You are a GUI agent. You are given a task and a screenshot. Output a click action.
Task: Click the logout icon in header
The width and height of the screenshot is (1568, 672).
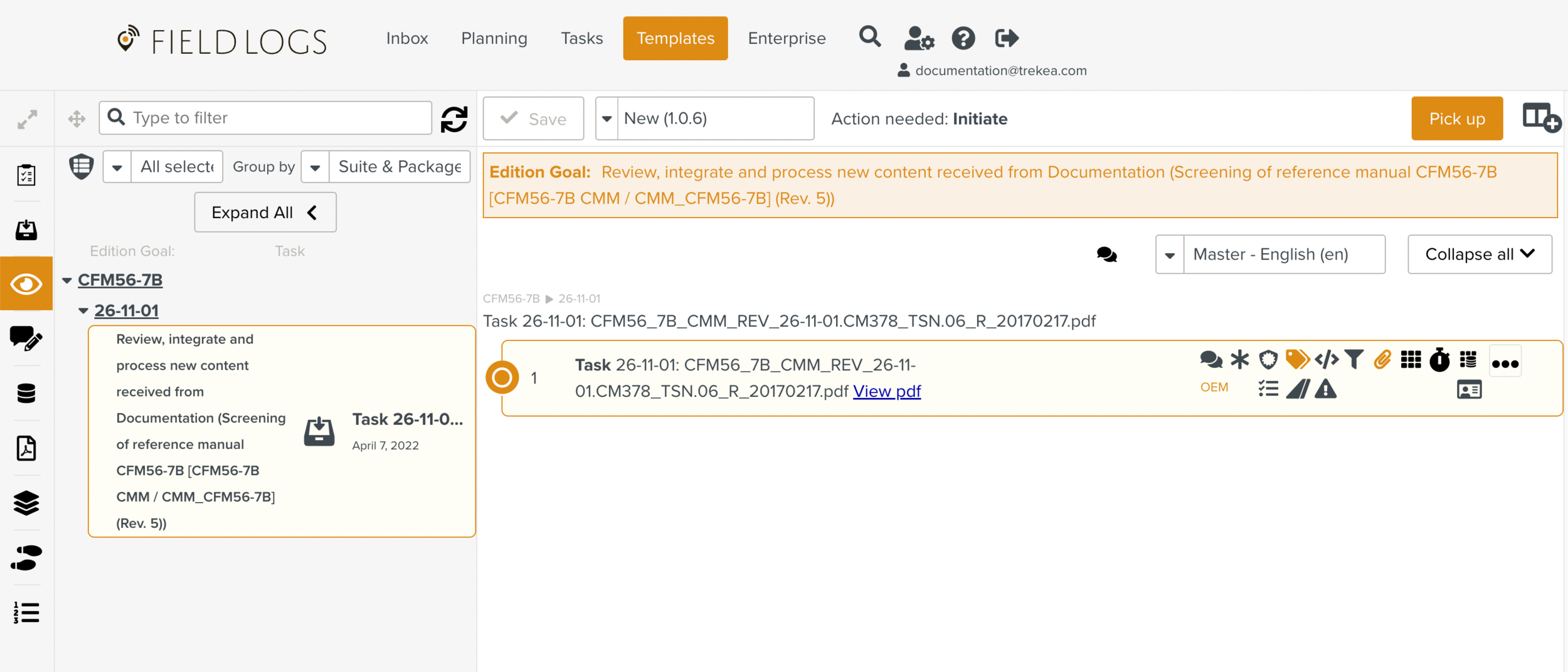[1006, 38]
